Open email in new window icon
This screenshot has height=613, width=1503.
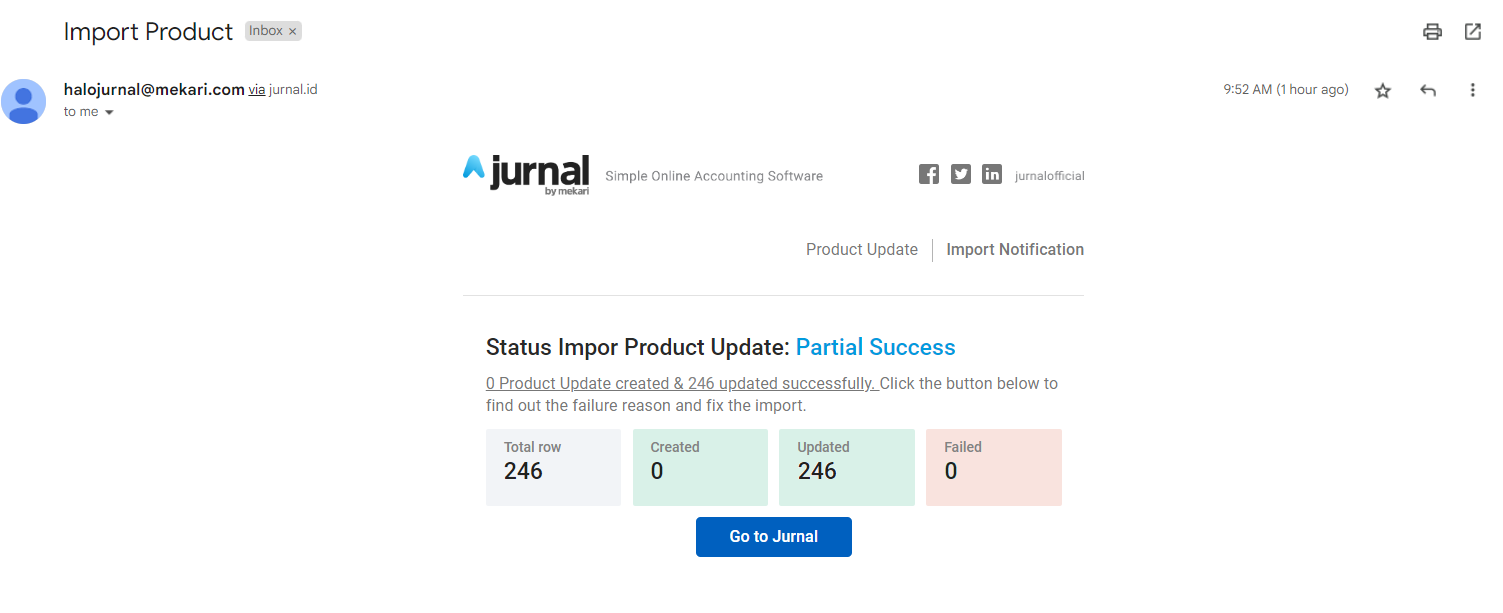1472,32
